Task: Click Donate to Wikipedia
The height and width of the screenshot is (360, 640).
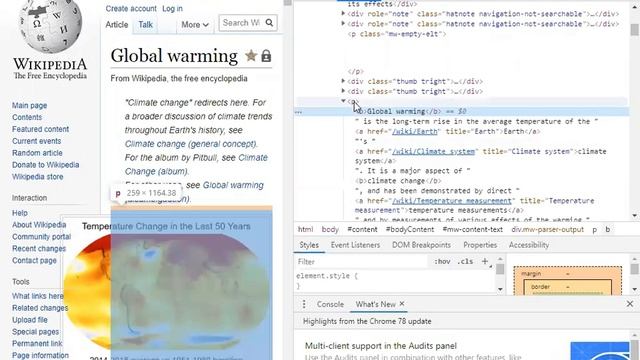Action: (45, 164)
